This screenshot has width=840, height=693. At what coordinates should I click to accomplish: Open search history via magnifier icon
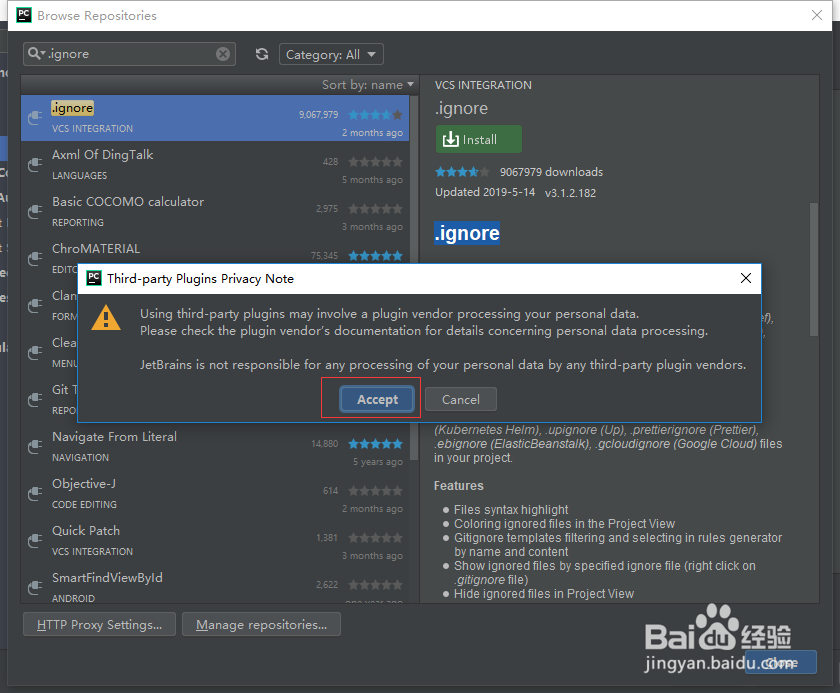tap(36, 54)
